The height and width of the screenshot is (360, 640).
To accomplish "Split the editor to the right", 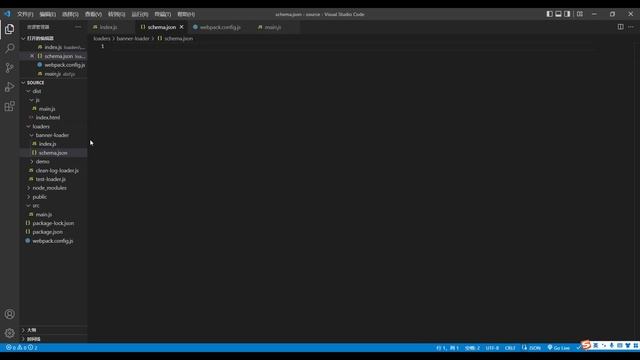I will click(620, 27).
